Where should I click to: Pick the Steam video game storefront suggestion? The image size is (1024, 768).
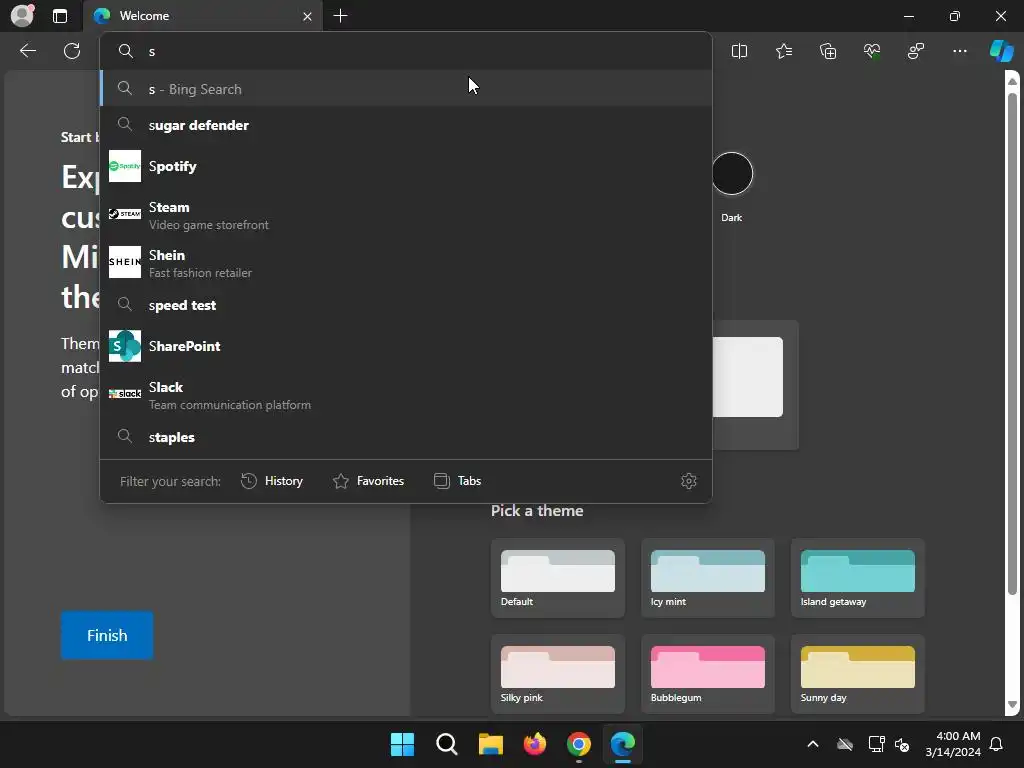click(x=406, y=215)
